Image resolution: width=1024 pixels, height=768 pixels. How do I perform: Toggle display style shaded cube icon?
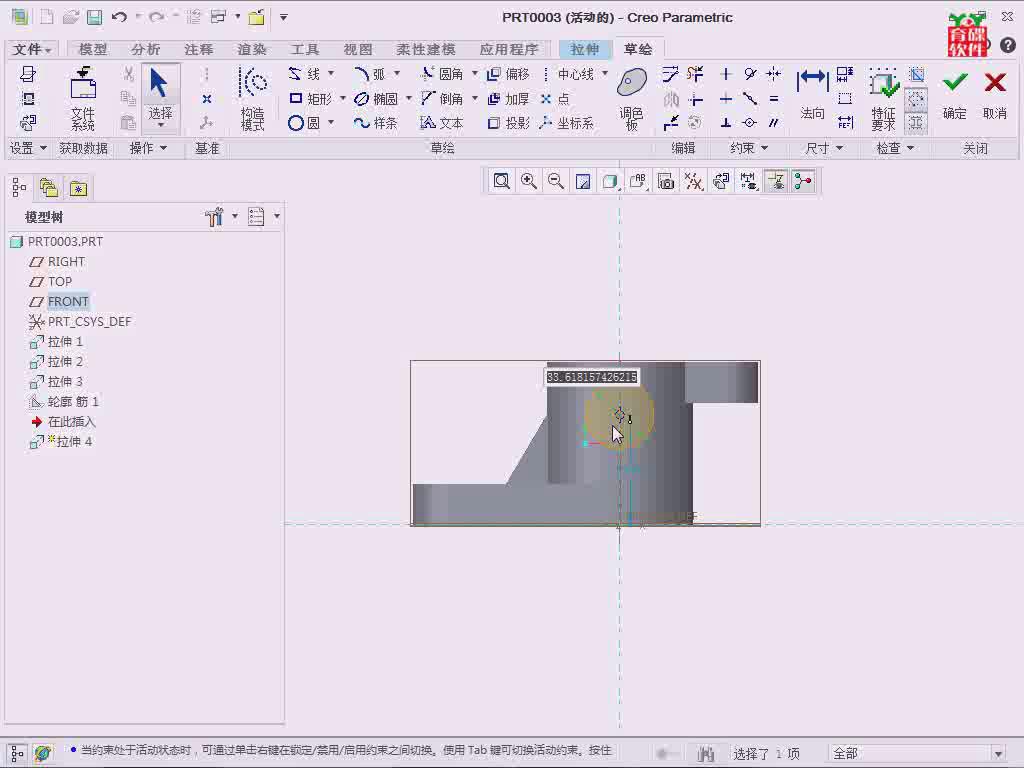pos(611,181)
